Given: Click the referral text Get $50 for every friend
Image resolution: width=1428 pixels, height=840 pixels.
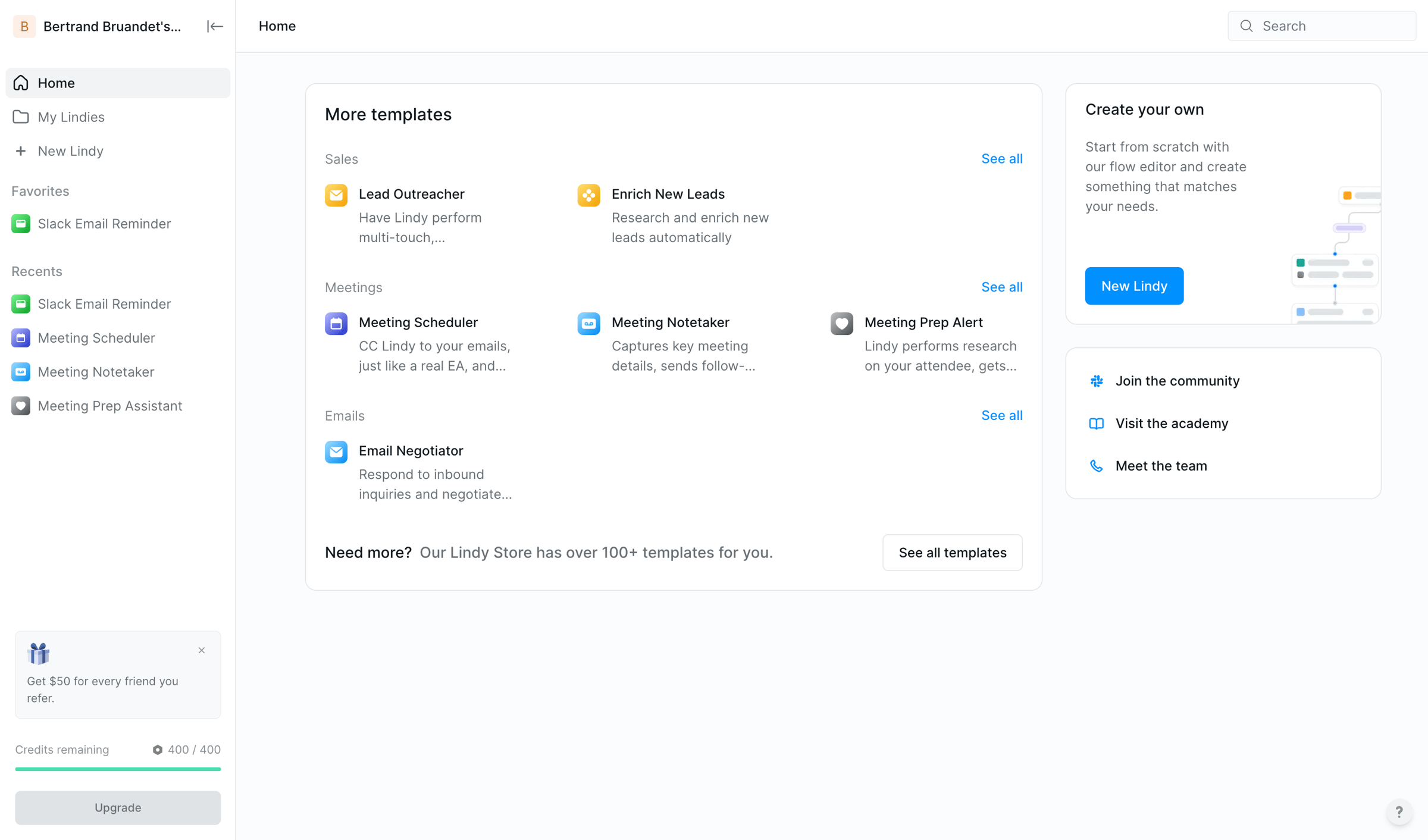Looking at the screenshot, I should pos(102,689).
